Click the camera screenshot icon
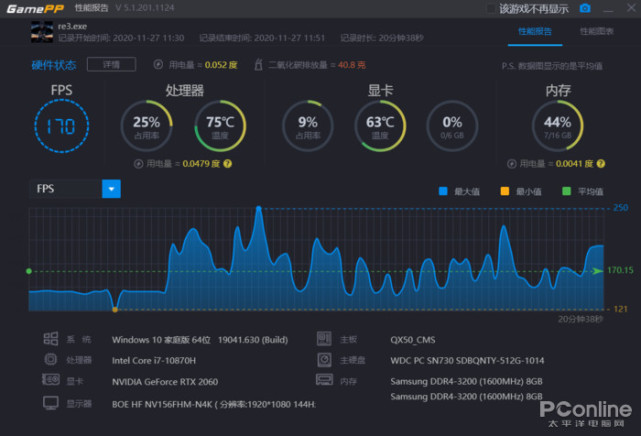The width and height of the screenshot is (641, 436). [585, 8]
